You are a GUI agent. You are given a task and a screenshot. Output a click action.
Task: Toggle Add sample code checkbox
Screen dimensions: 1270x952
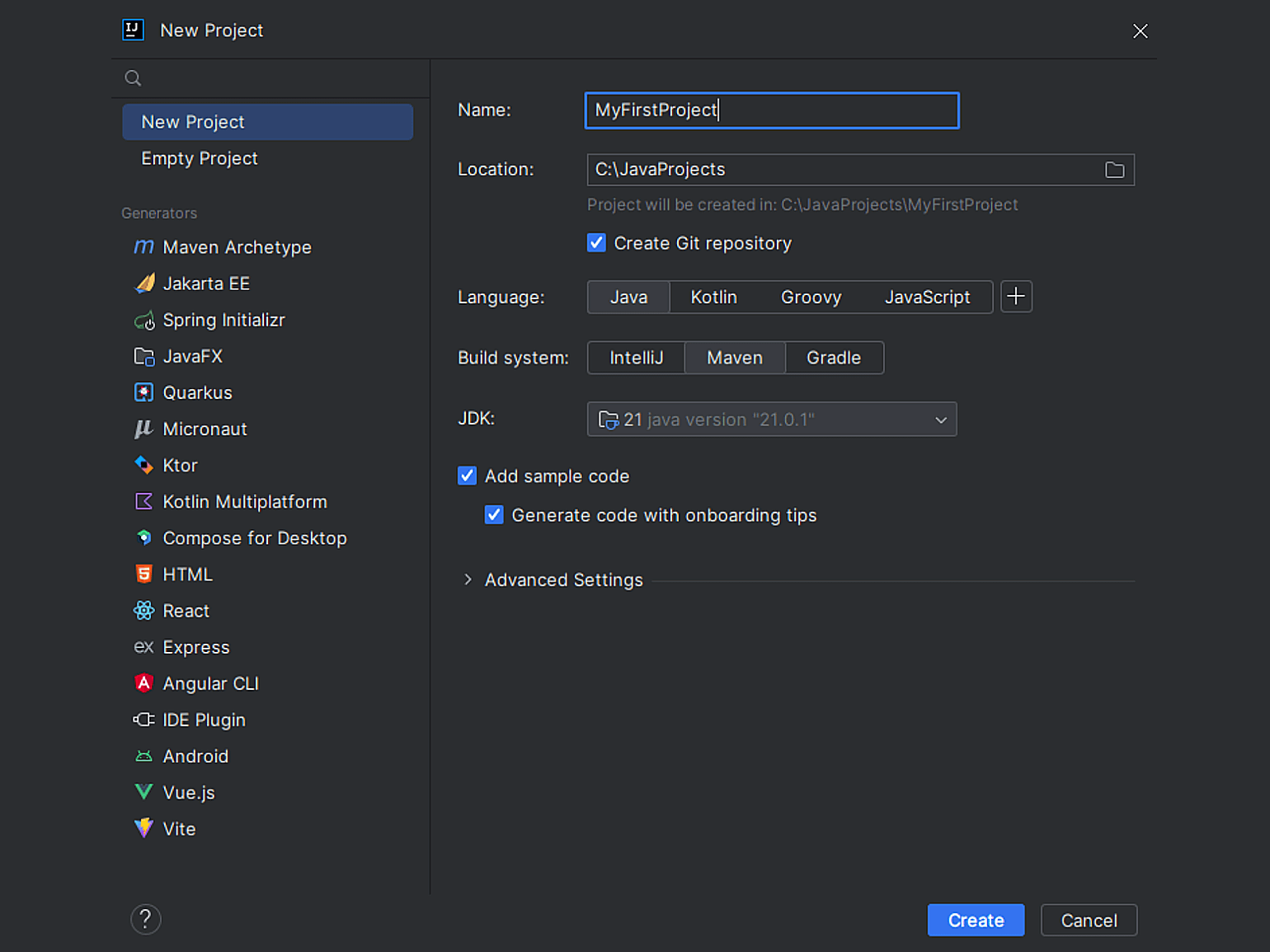[x=467, y=476]
